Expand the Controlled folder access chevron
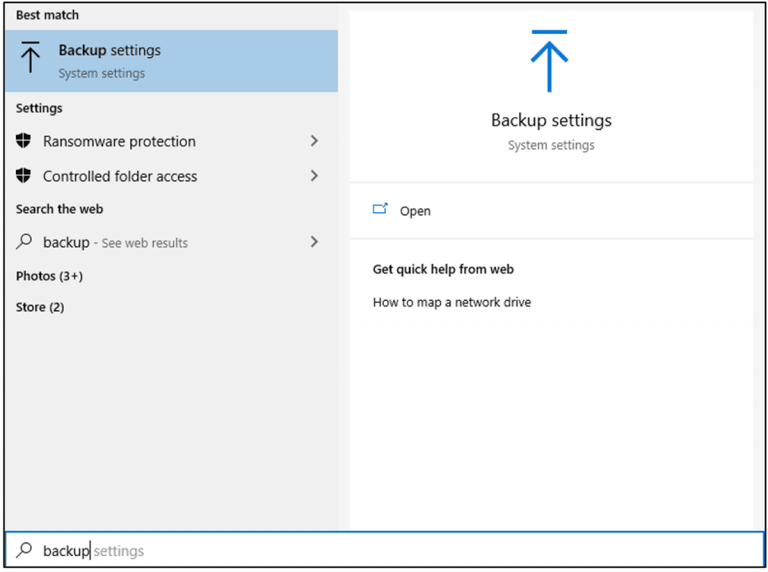The height and width of the screenshot is (572, 768). (x=314, y=176)
